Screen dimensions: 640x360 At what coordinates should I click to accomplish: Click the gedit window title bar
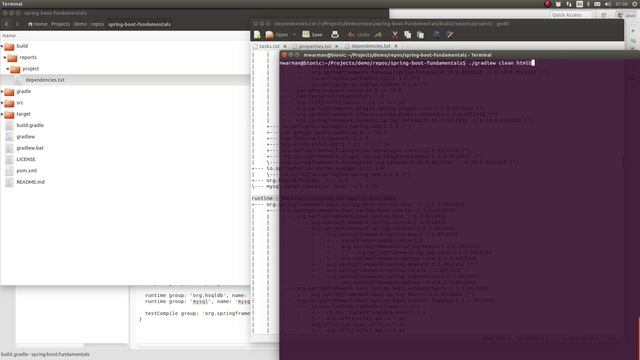[437, 24]
